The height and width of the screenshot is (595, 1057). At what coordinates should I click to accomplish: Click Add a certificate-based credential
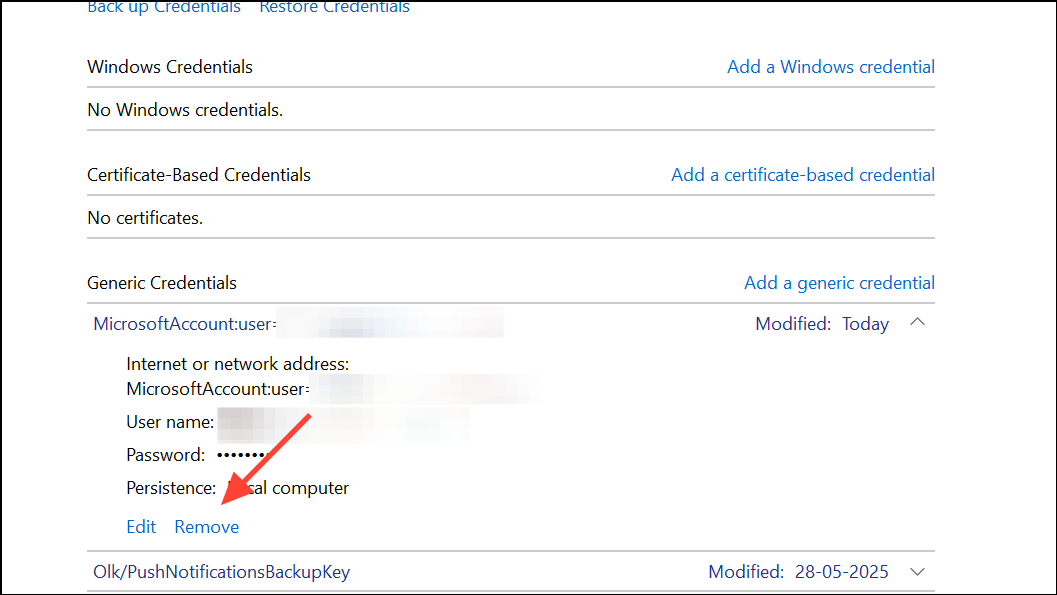click(802, 174)
